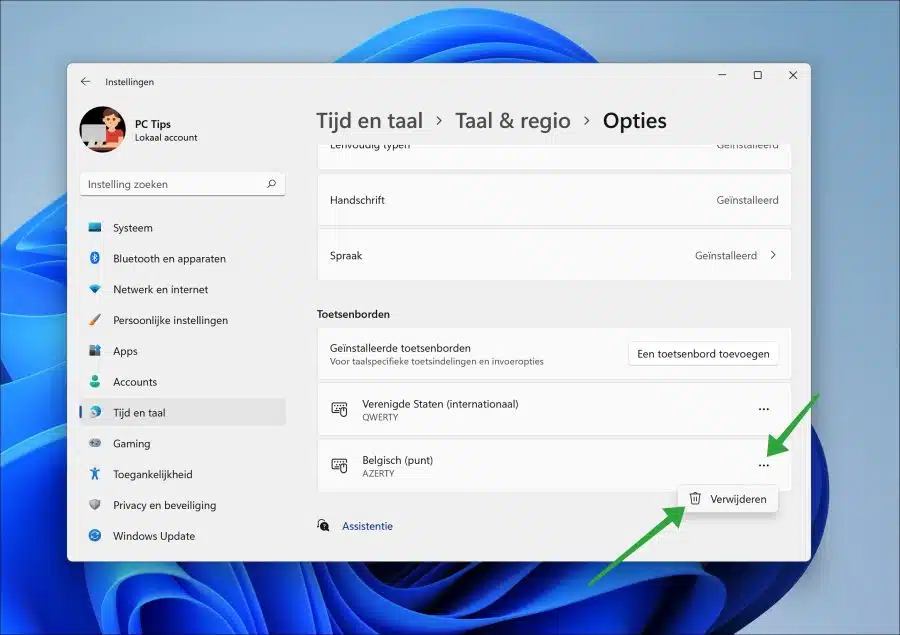
Task: Open more options for Verenigde Staten keyboard
Action: pyautogui.click(x=763, y=409)
